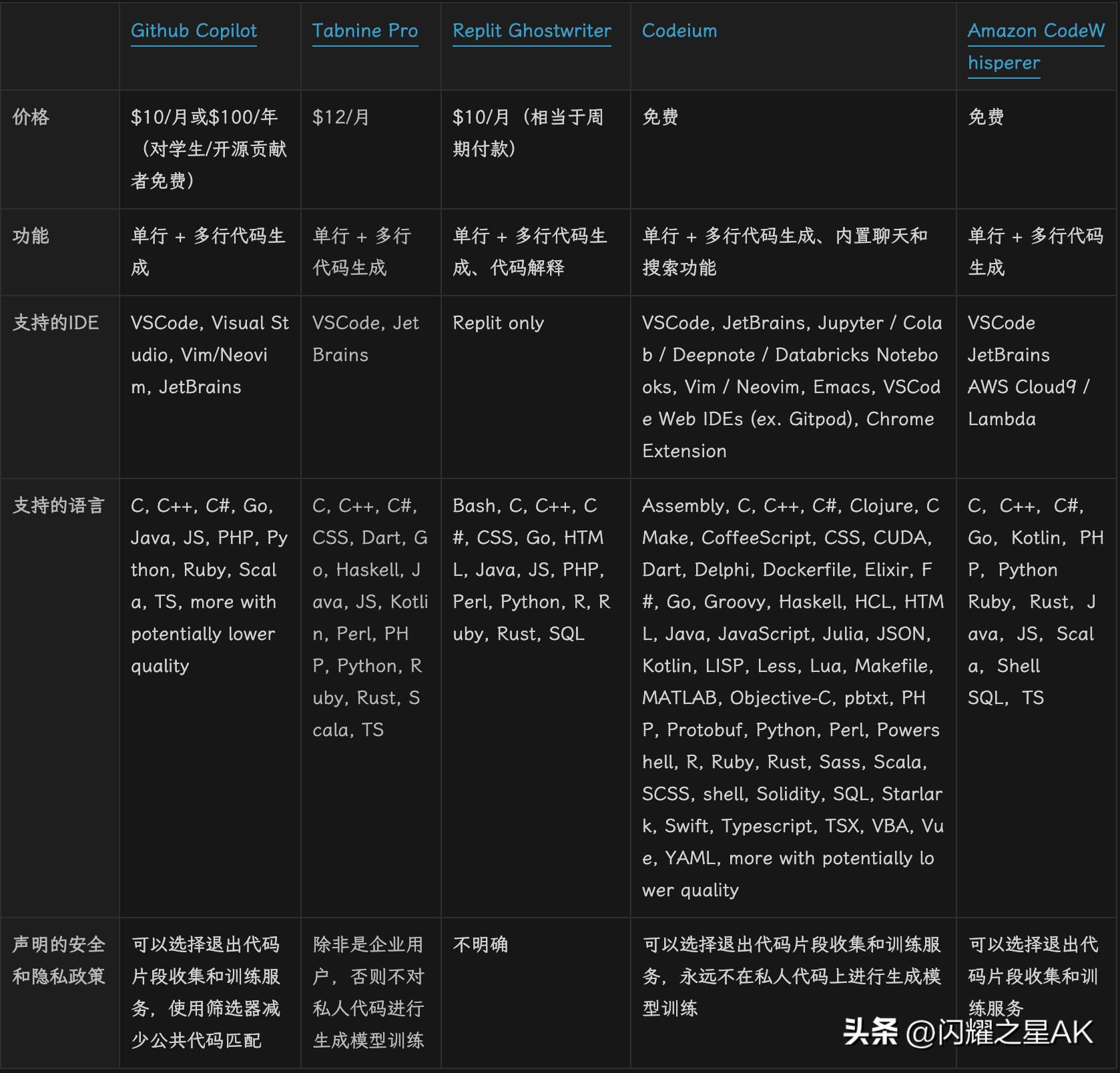The image size is (1120, 1073).
Task: Click the Tabnine Pro header link
Action: (364, 31)
